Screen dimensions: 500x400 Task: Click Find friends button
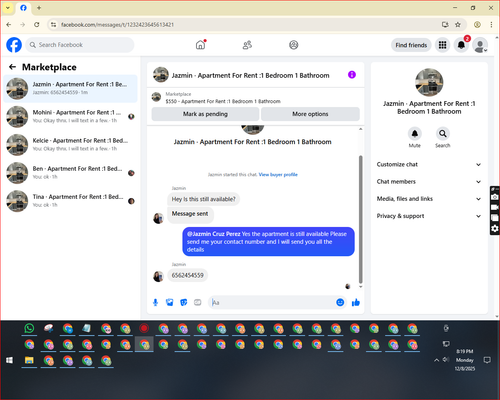[411, 45]
